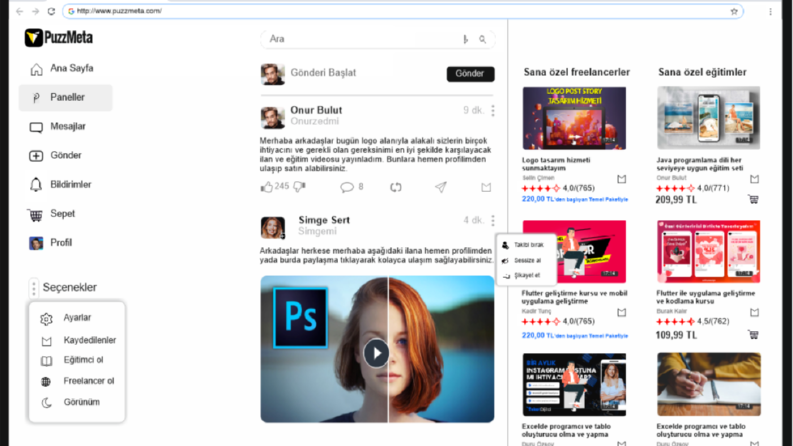Image resolution: width=793 pixels, height=446 pixels.
Task: Open the Gönder sidebar item
Action: (x=55, y=155)
